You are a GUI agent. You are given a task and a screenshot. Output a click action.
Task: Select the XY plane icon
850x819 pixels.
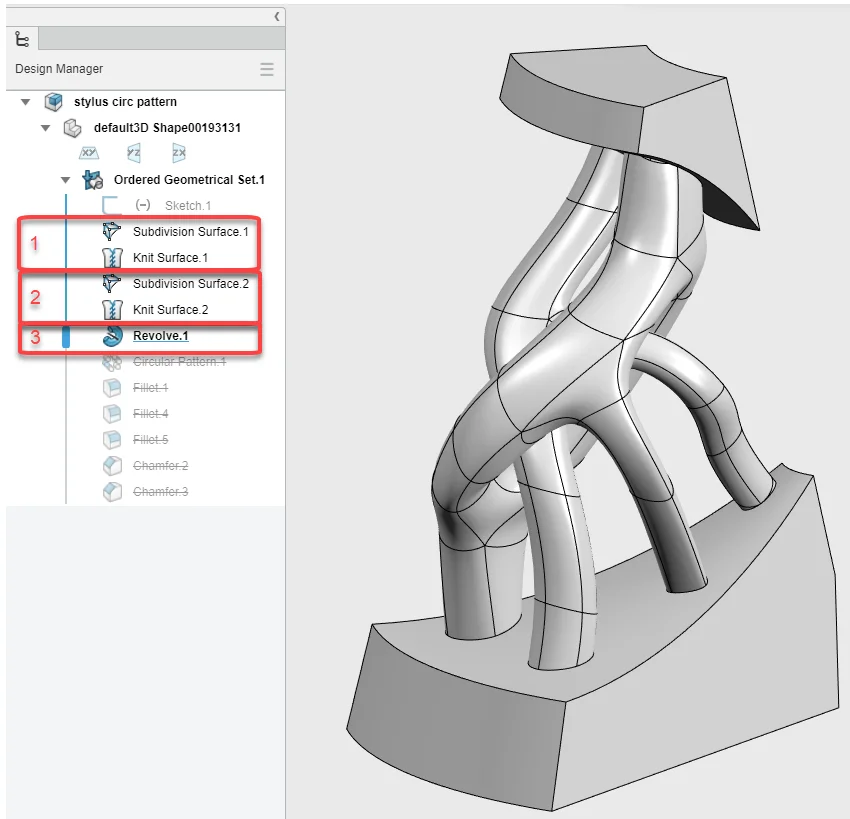[89, 153]
